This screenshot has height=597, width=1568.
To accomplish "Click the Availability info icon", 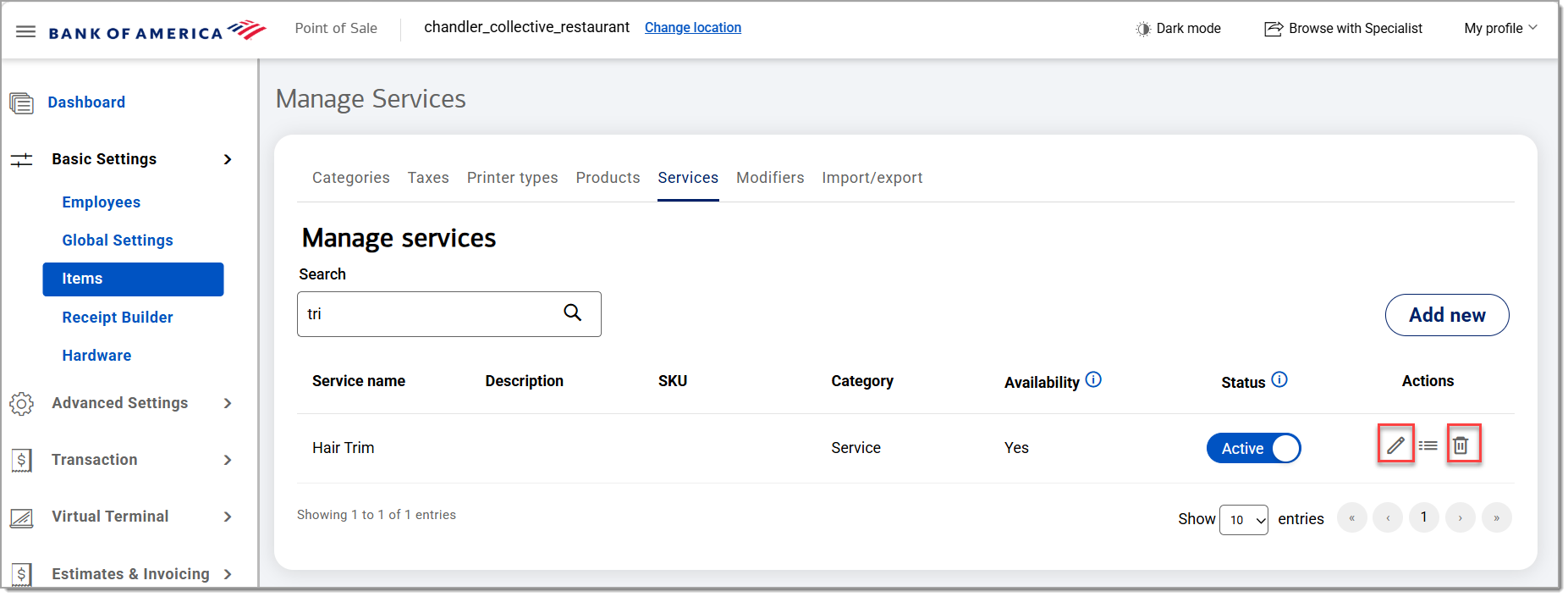I will (x=1093, y=380).
